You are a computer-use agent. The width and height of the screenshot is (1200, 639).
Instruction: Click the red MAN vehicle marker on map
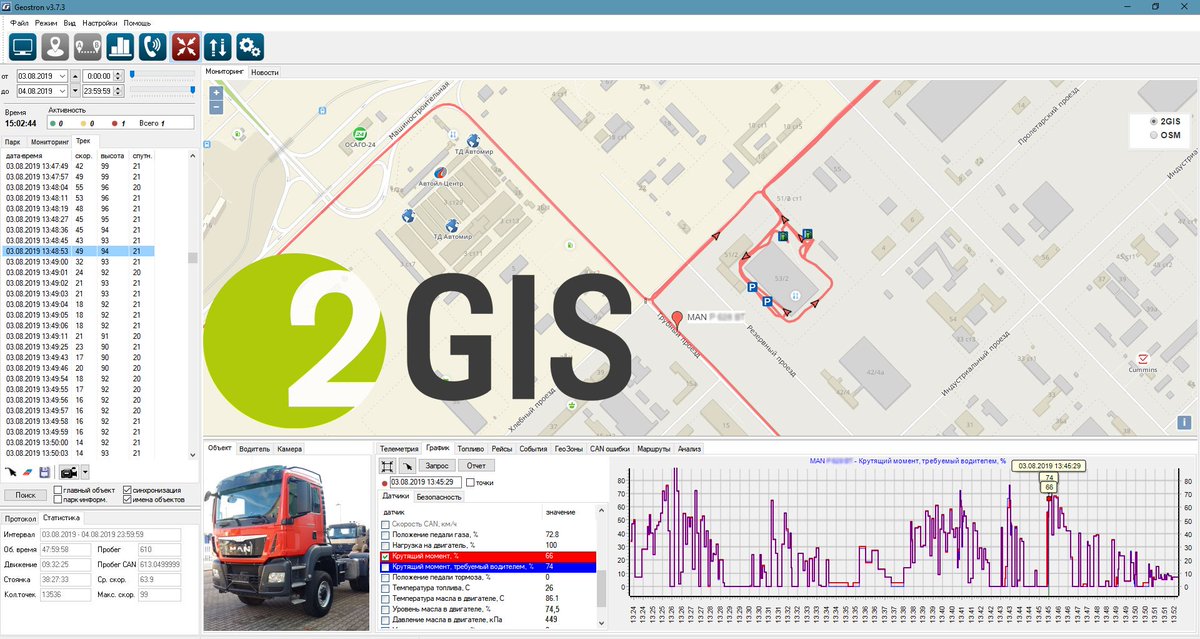pos(677,319)
